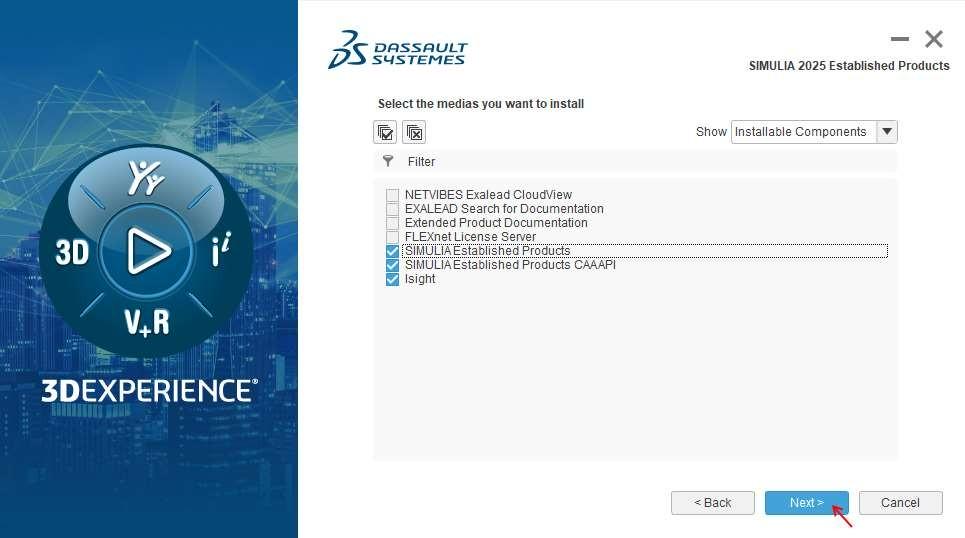Screen dimensions: 965x538
Task: Select the SIMULIA Established Products CAAAPI text
Action: [x=510, y=265]
